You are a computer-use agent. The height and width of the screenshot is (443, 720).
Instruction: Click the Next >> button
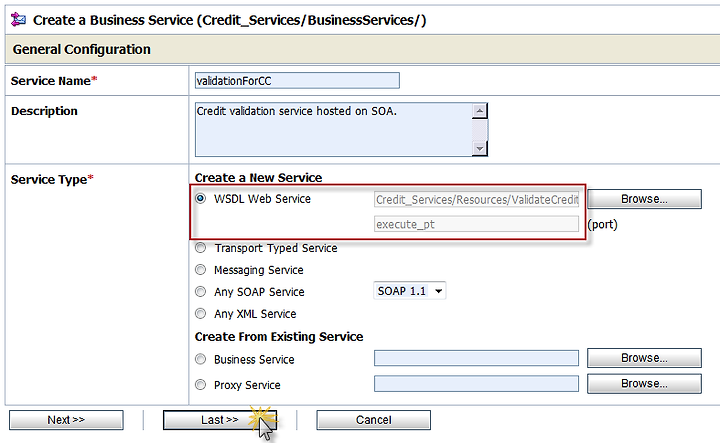pyautogui.click(x=66, y=420)
